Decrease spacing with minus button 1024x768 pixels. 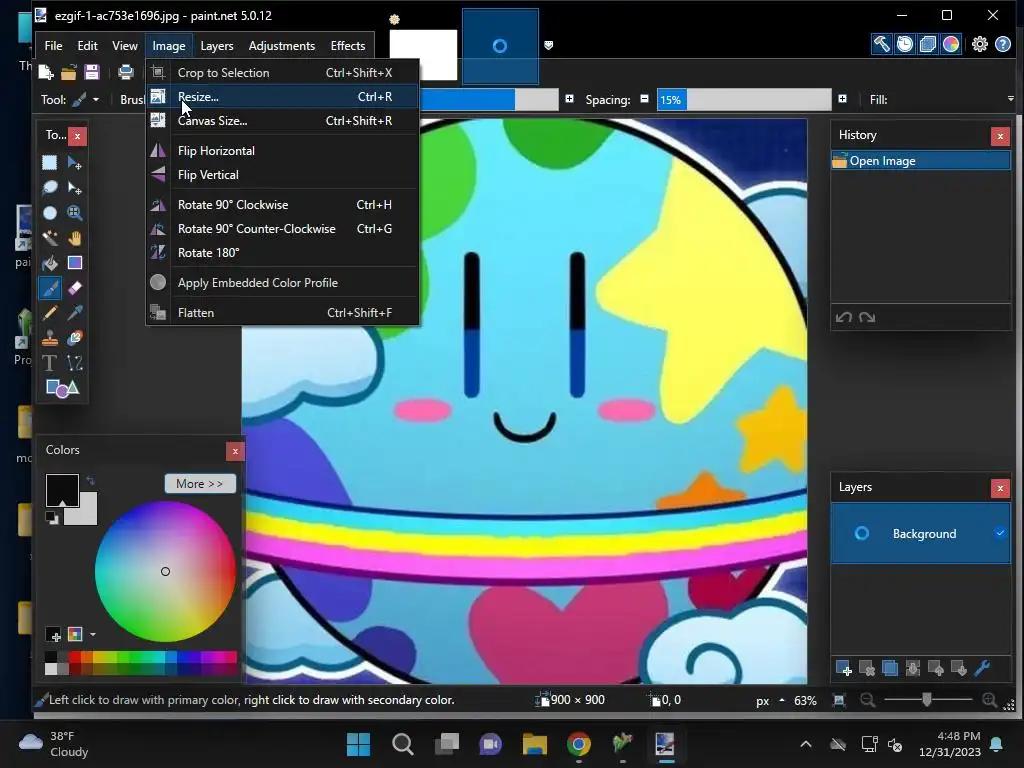(645, 99)
